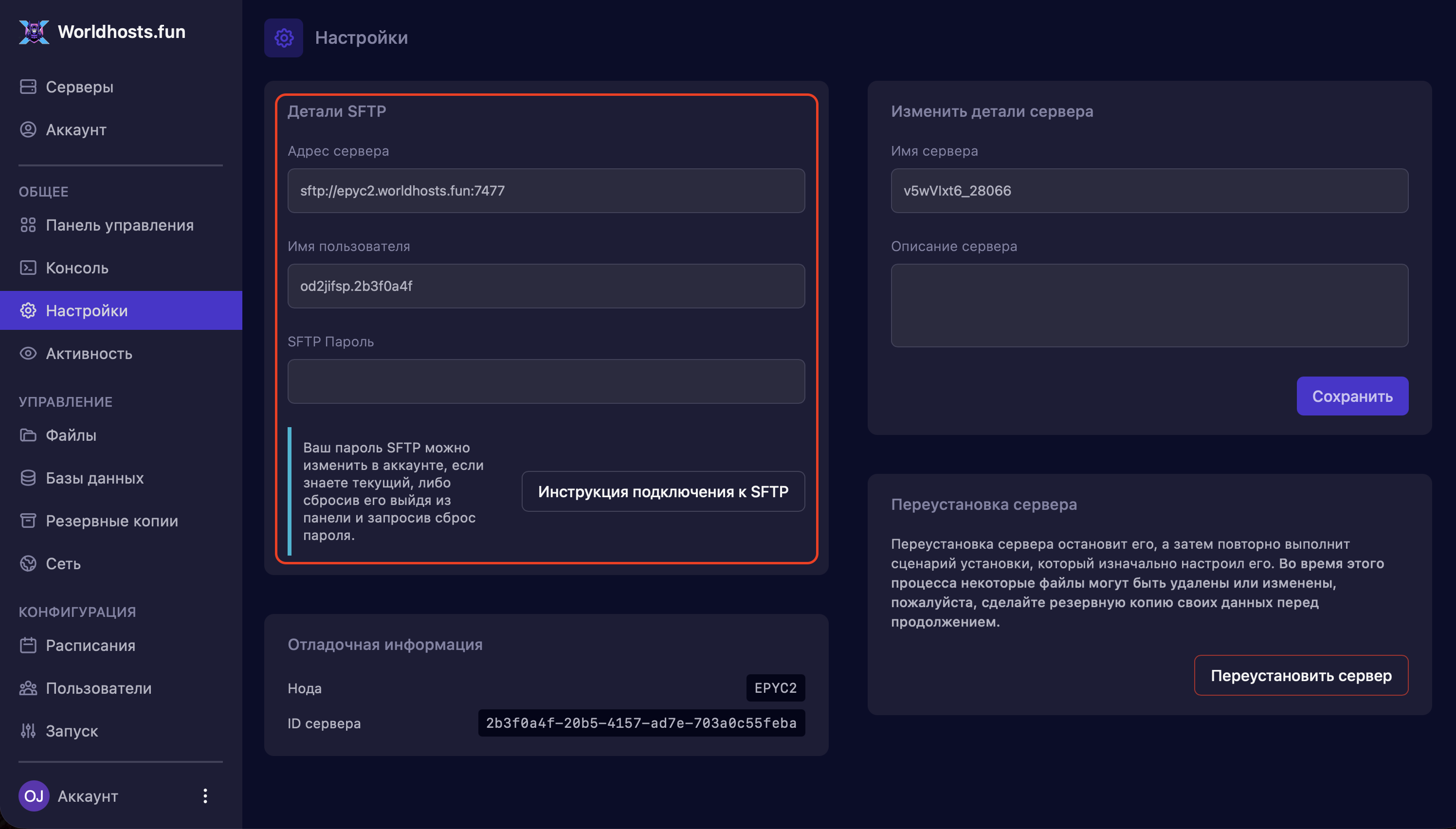Screen dimensions: 1456x829
Task: Click the Worldhosts.fun logo icon
Action: point(34,32)
